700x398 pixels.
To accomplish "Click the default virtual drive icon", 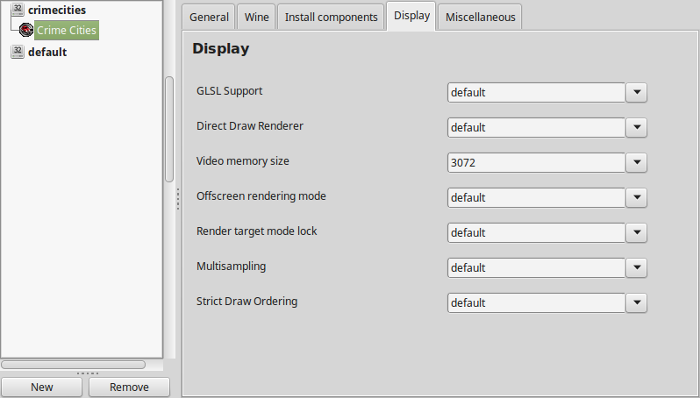I will (17, 52).
